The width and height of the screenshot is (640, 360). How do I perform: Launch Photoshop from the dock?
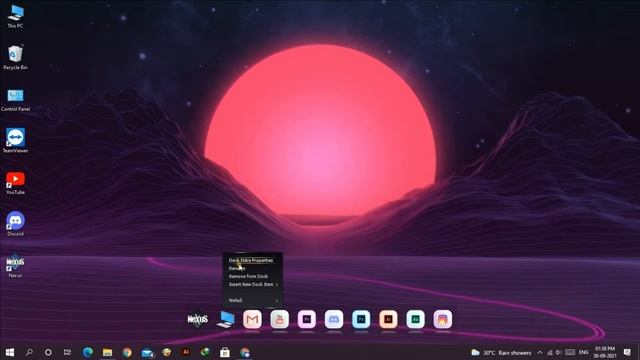(x=361, y=319)
